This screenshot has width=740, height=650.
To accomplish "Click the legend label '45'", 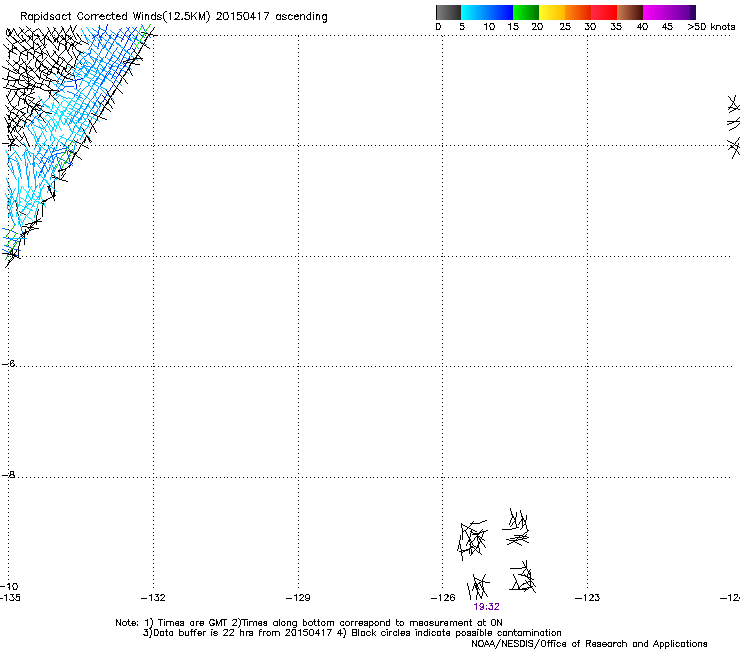I will coord(667,27).
